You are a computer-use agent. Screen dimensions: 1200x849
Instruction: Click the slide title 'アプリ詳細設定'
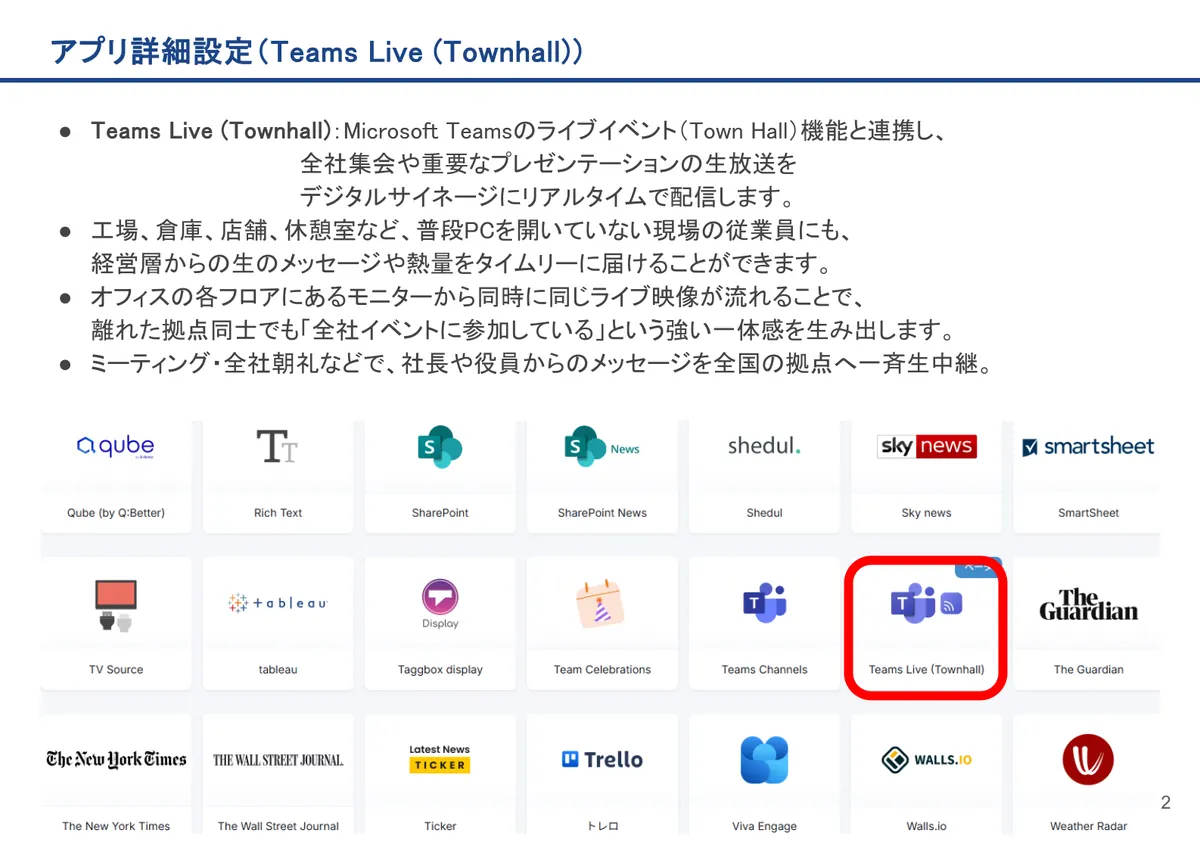pyautogui.click(x=151, y=52)
